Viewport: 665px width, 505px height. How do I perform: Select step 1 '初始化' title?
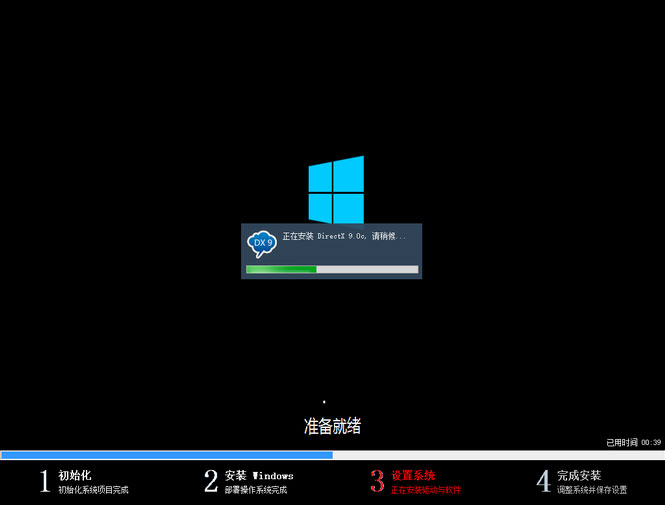75,475
